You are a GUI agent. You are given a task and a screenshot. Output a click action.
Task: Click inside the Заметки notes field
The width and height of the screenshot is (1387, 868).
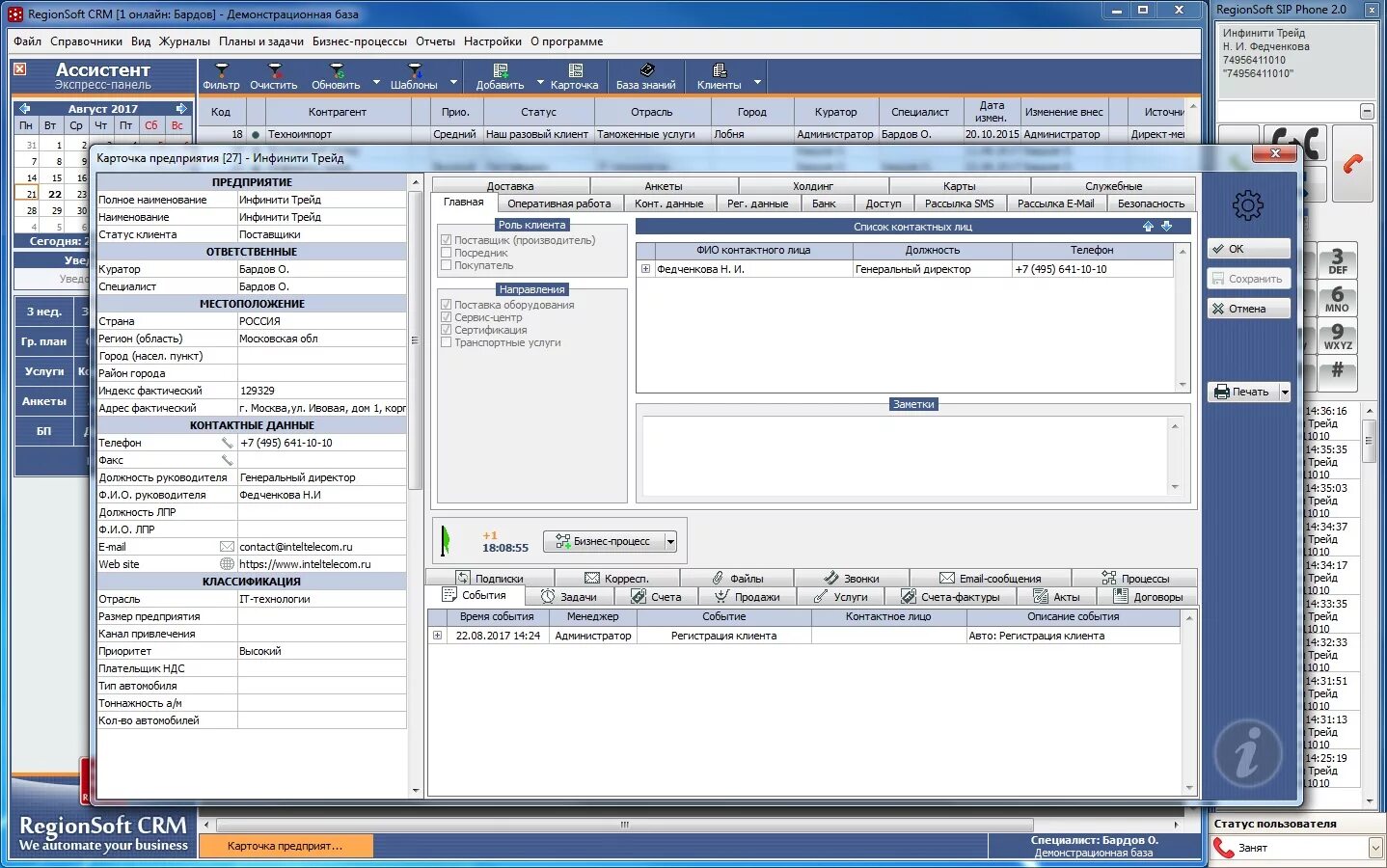pyautogui.click(x=905, y=456)
